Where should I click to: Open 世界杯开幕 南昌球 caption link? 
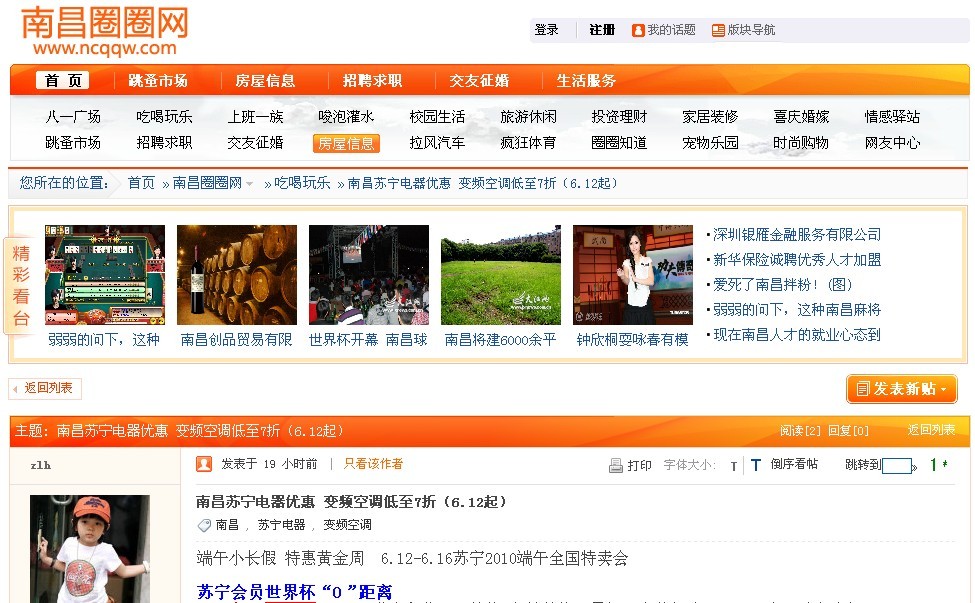click(x=368, y=339)
